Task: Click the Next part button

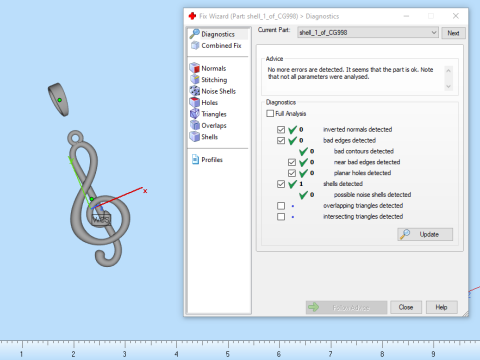Action: pyautogui.click(x=453, y=33)
